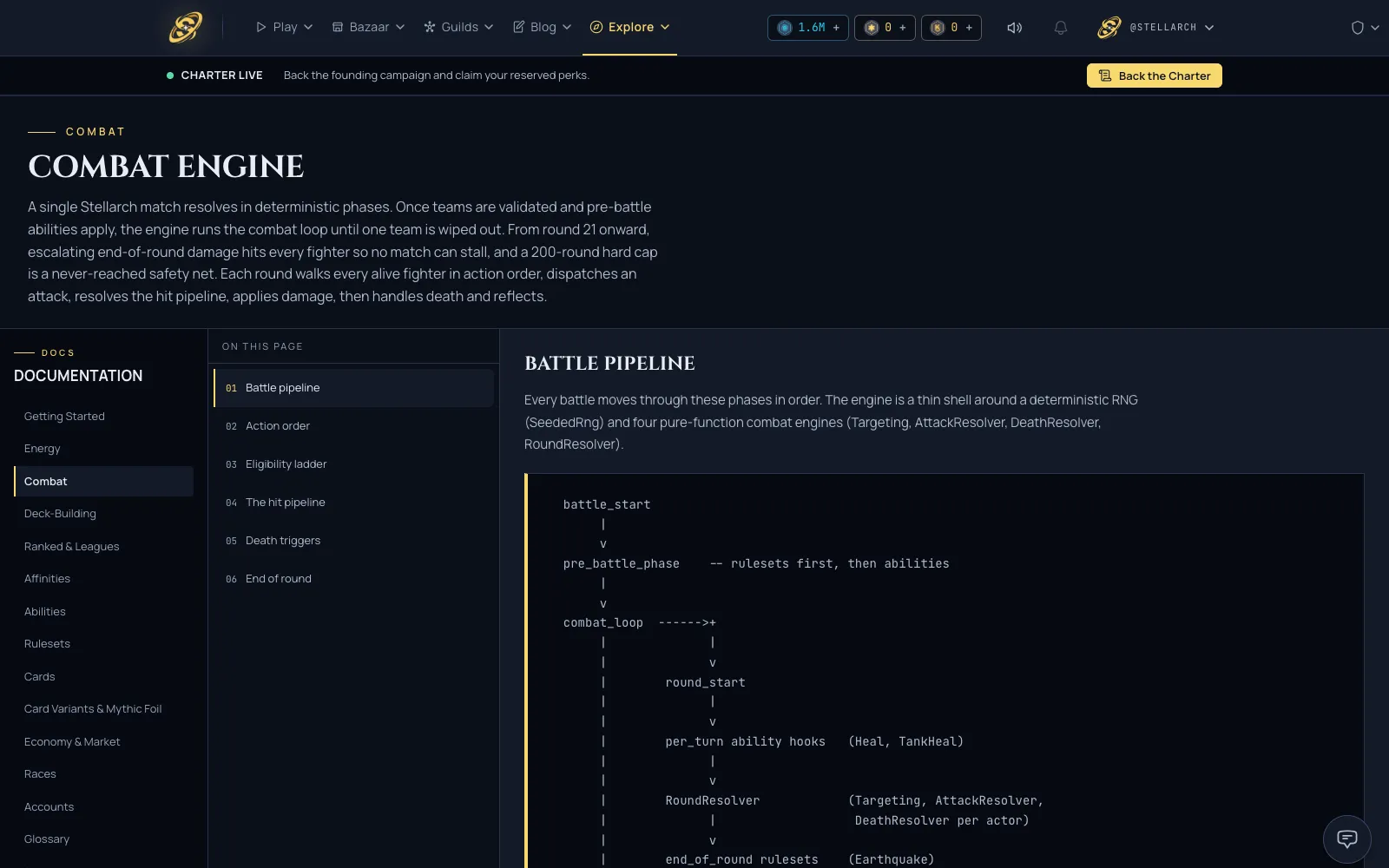Jump to Battle pipeline section
The width and height of the screenshot is (1389, 868).
tap(353, 388)
